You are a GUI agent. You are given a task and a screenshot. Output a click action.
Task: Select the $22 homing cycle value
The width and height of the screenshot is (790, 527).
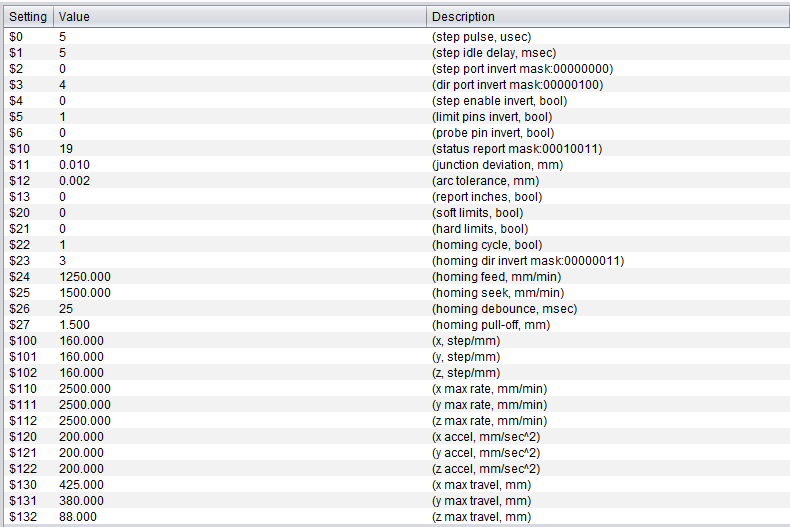coord(62,245)
